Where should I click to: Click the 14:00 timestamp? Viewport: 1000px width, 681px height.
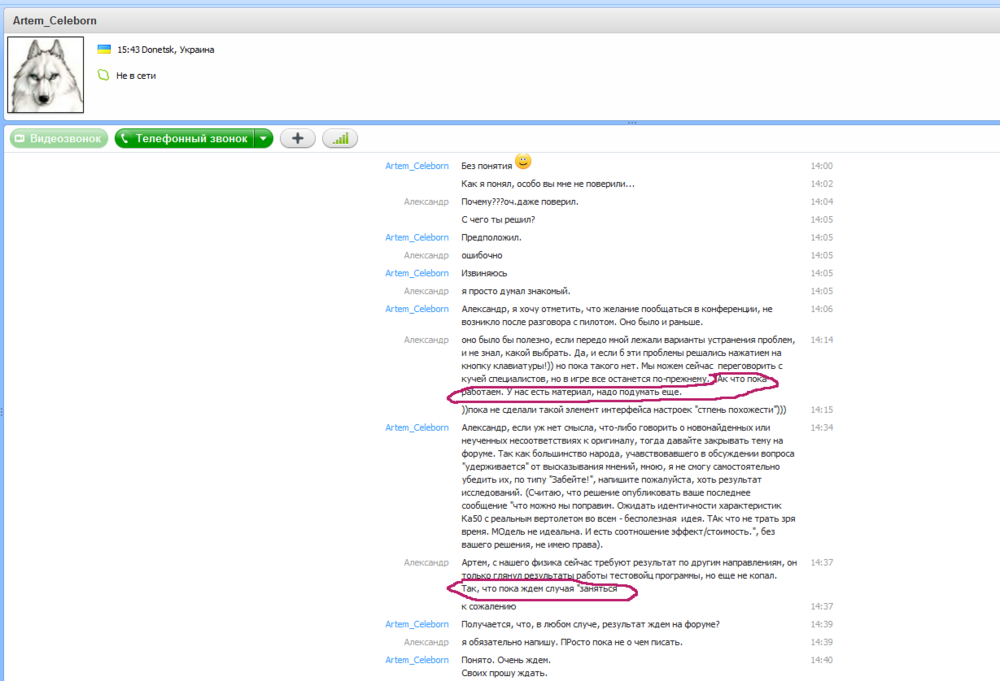(x=821, y=166)
